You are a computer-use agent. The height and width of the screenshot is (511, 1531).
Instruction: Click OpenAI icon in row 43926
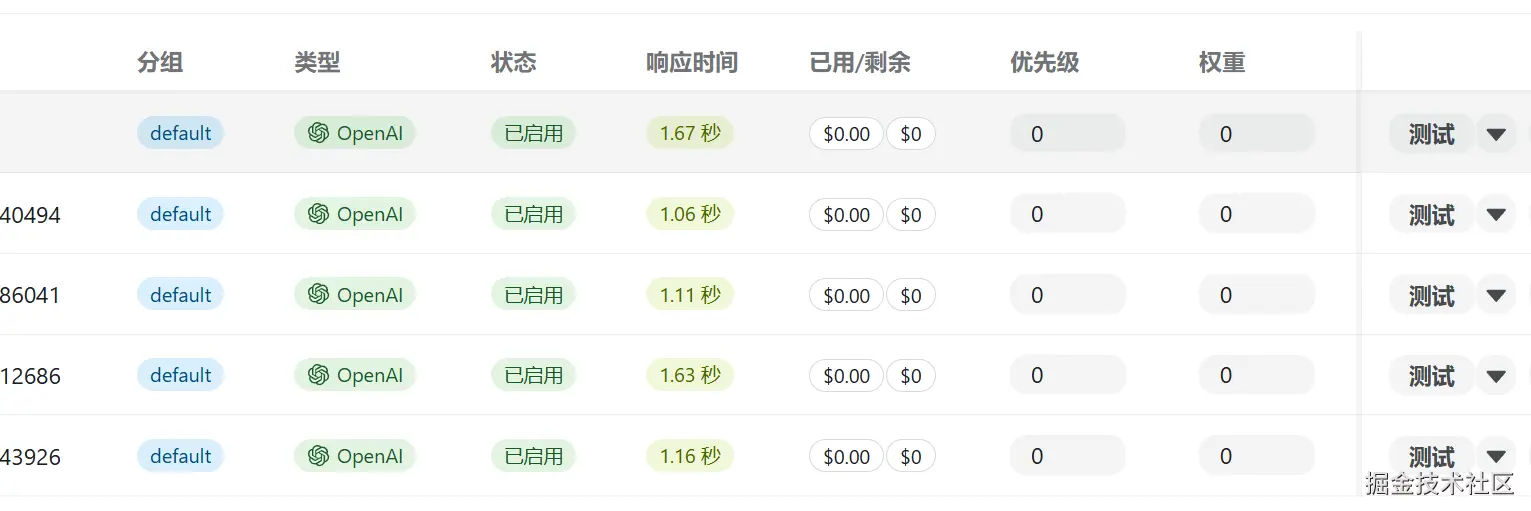[x=318, y=456]
